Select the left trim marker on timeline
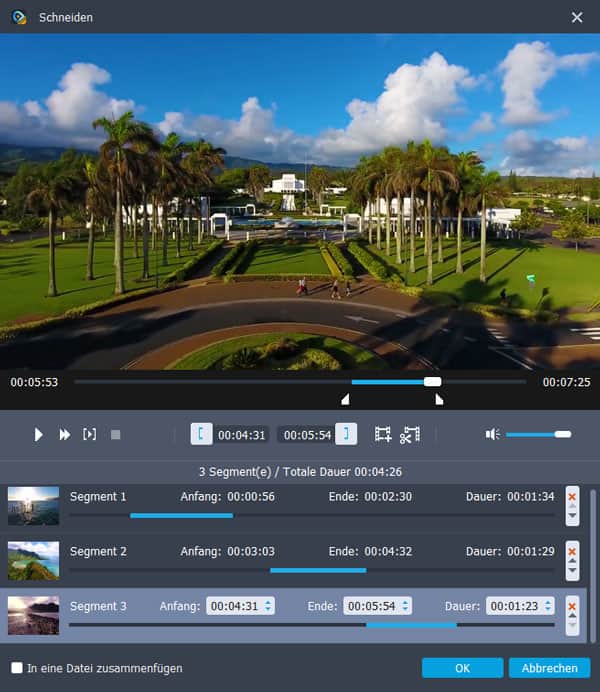 [x=345, y=399]
